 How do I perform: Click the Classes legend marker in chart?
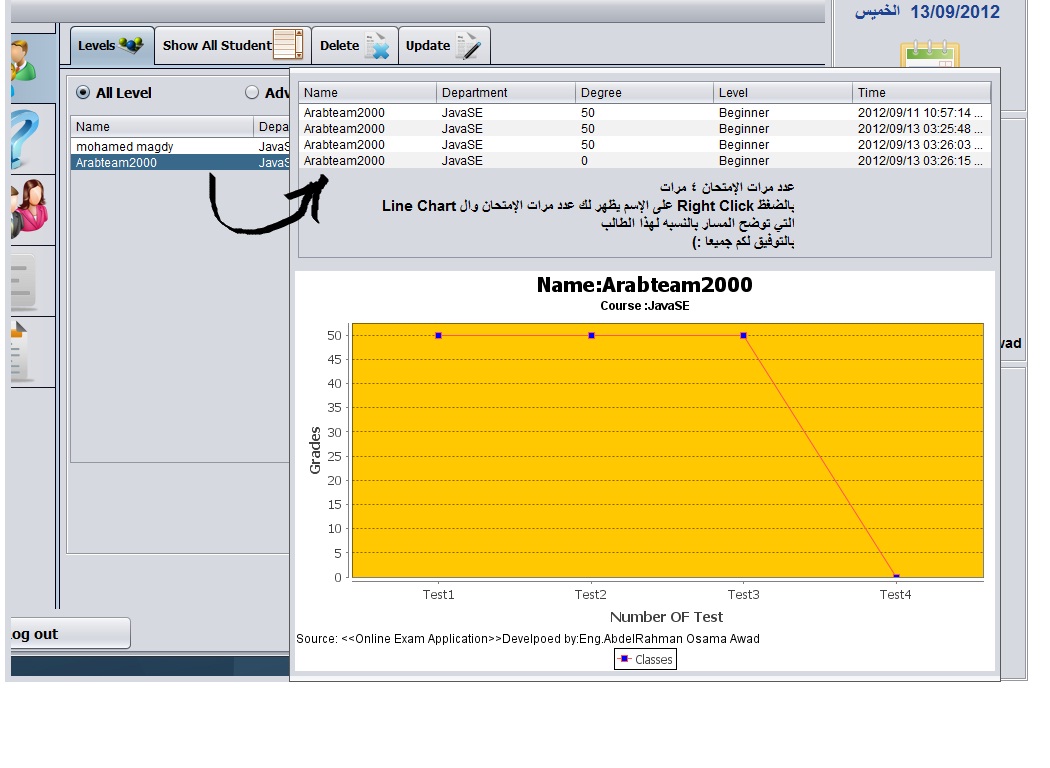tap(624, 659)
